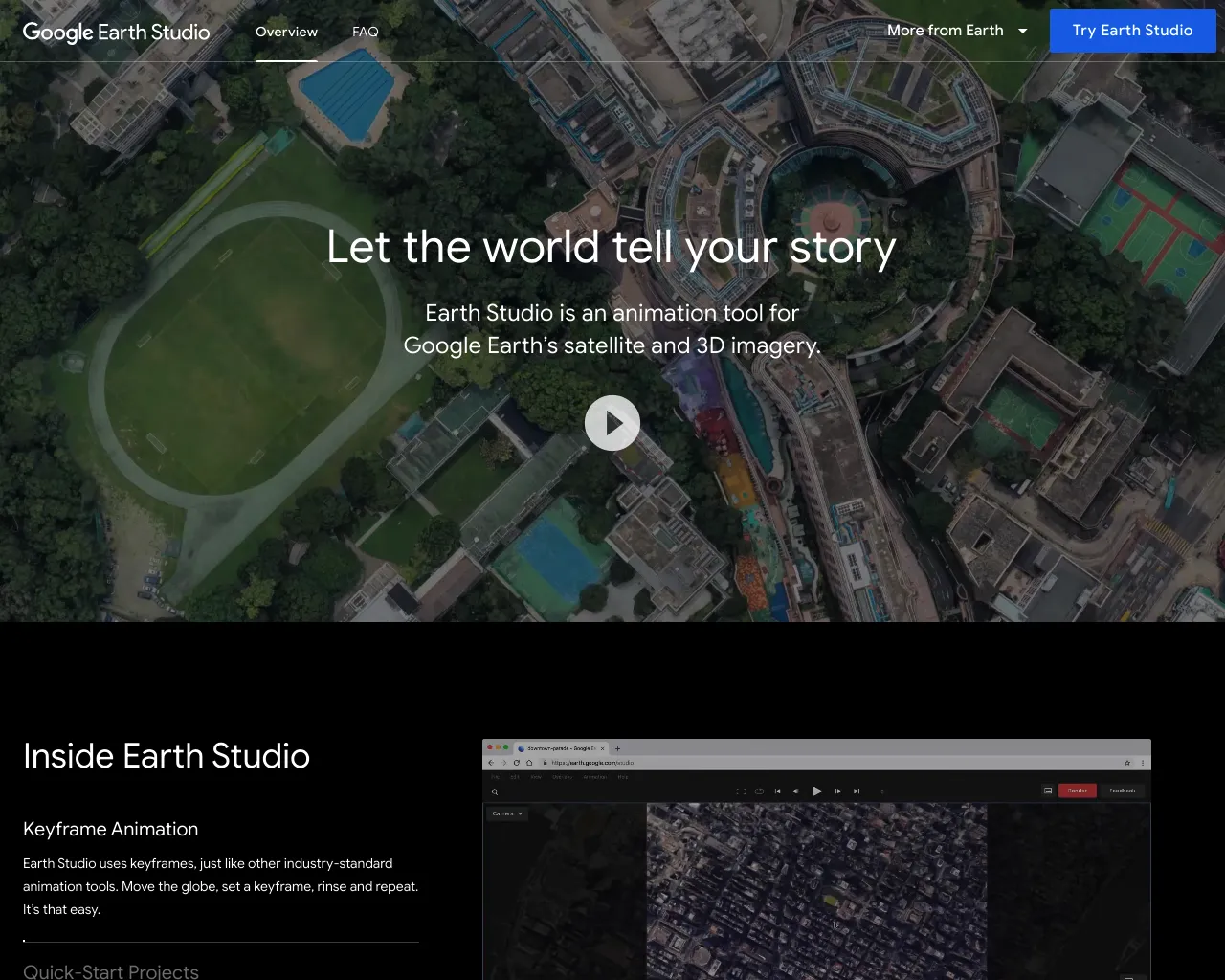
Task: Click the Try Earth Studio button
Action: (x=1132, y=30)
